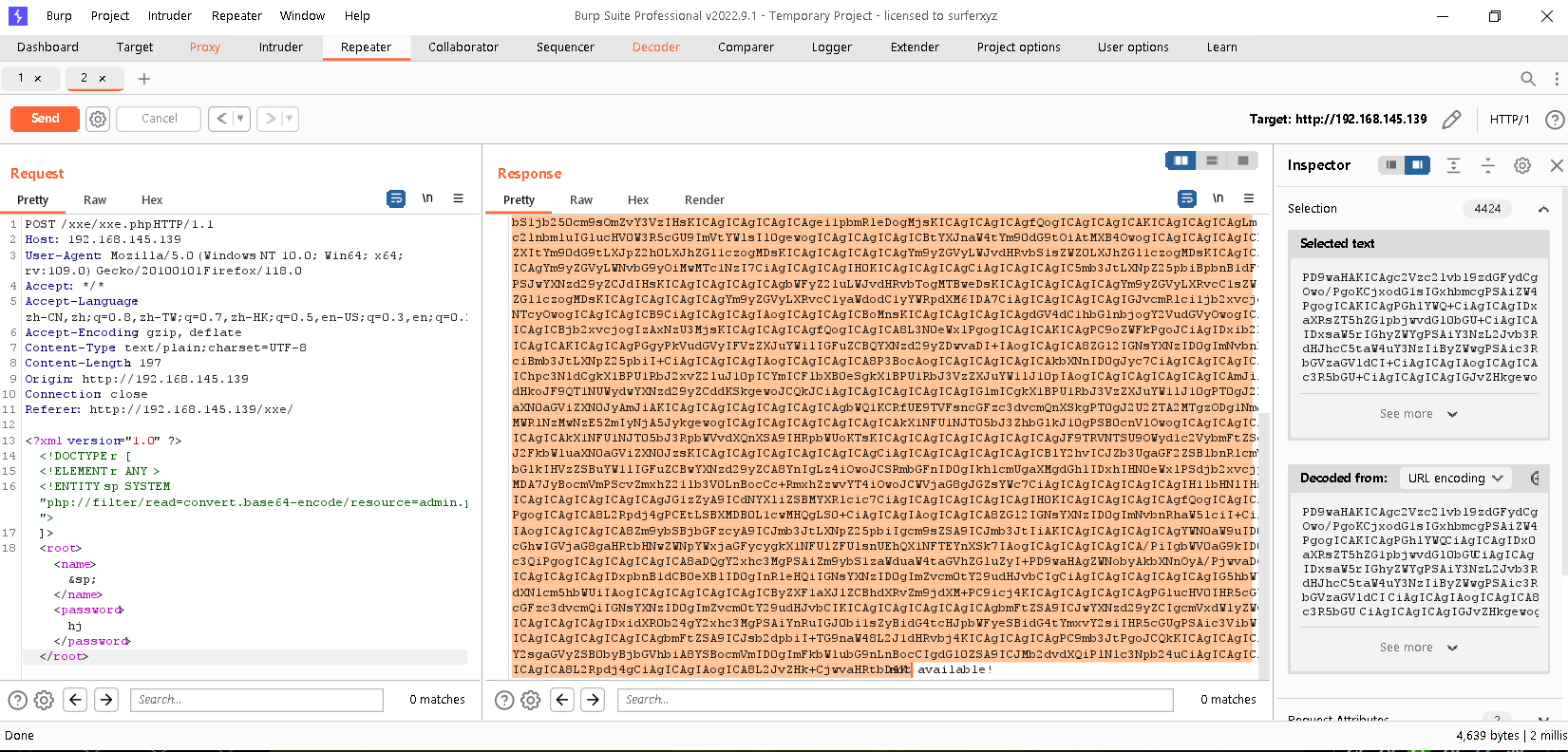The height and width of the screenshot is (752, 1568).
Task: Open the Request pane hamburger menu
Action: coord(458,198)
